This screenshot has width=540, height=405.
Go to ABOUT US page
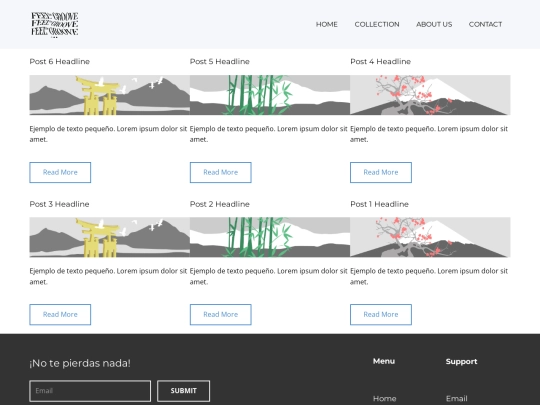(x=434, y=24)
